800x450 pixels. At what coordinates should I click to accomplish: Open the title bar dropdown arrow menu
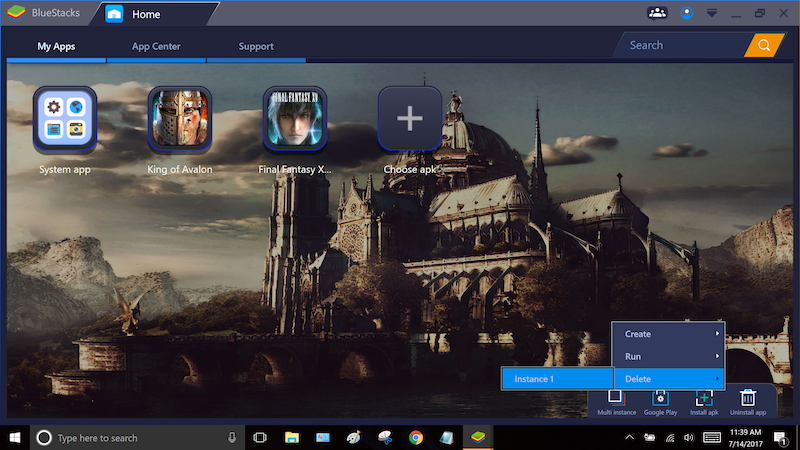(712, 13)
